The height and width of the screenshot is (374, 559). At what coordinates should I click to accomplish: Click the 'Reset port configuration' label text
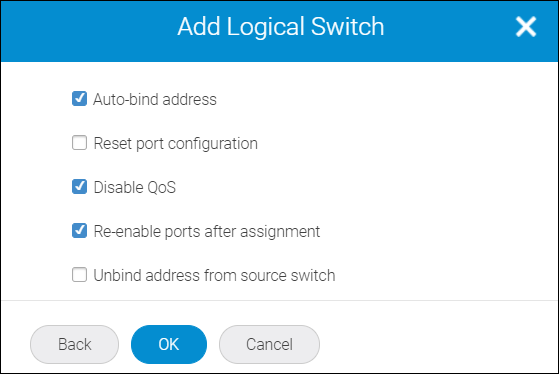(x=175, y=144)
